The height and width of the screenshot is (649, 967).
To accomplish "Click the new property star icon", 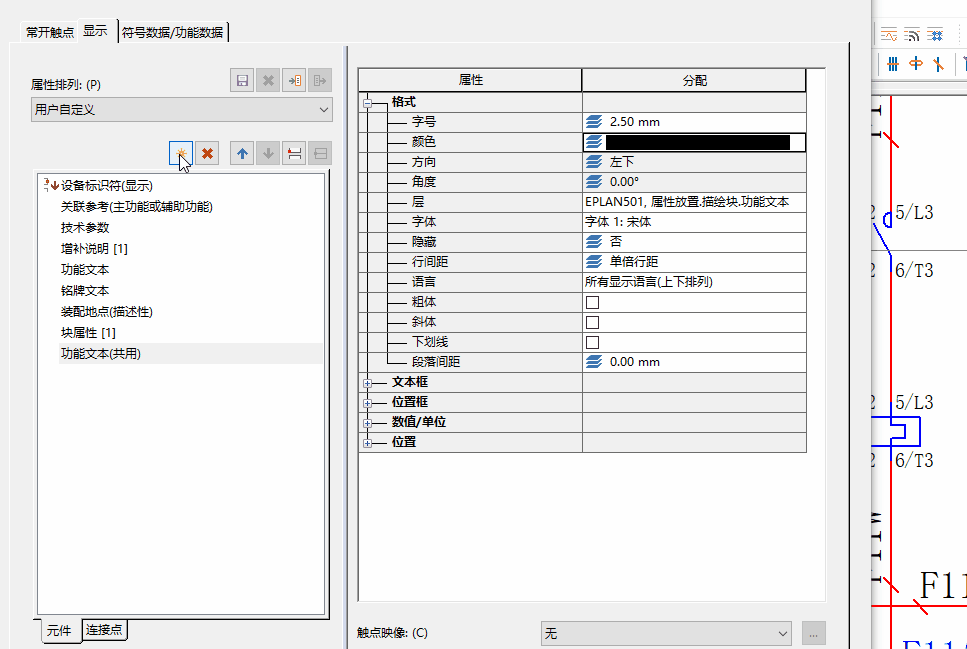I will pos(181,153).
